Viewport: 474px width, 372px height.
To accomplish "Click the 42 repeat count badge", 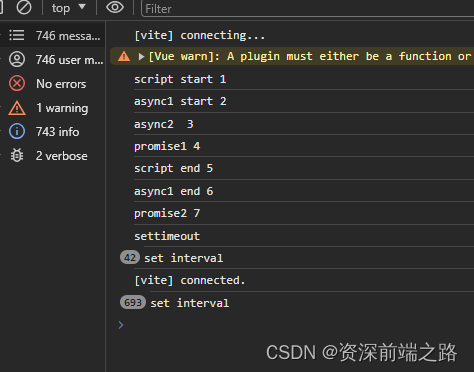I will (130, 257).
